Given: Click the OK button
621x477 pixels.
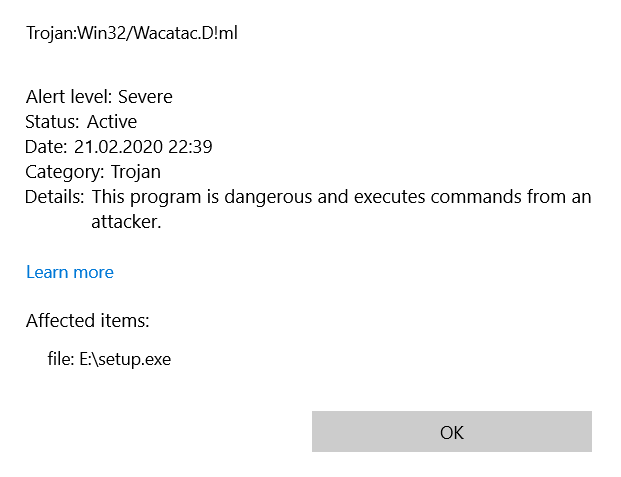Looking at the screenshot, I should click(x=451, y=432).
